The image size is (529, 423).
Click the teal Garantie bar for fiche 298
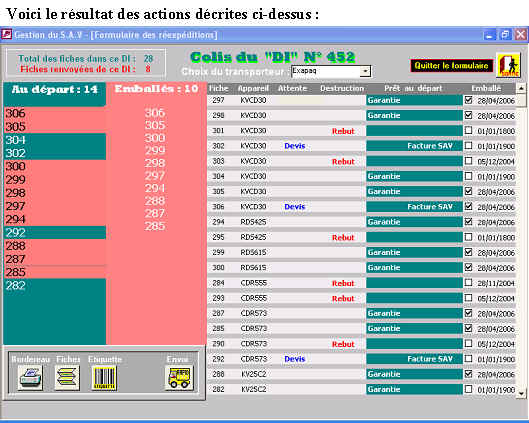(414, 115)
